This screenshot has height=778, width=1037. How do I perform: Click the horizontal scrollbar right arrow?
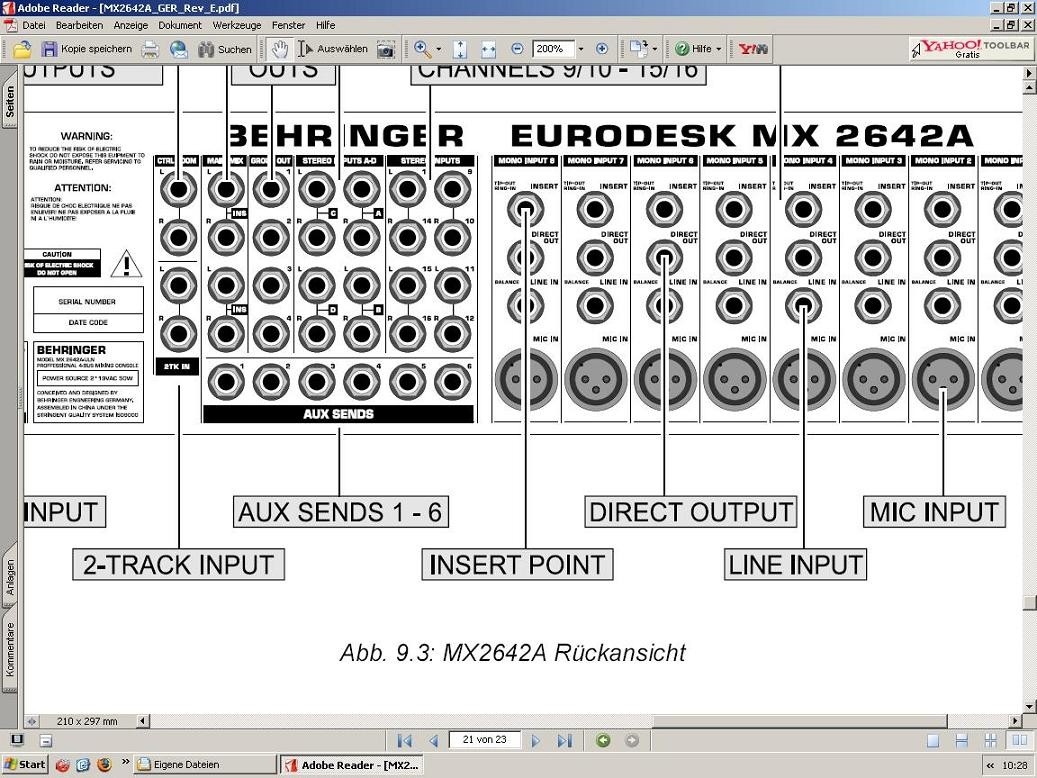point(1016,721)
